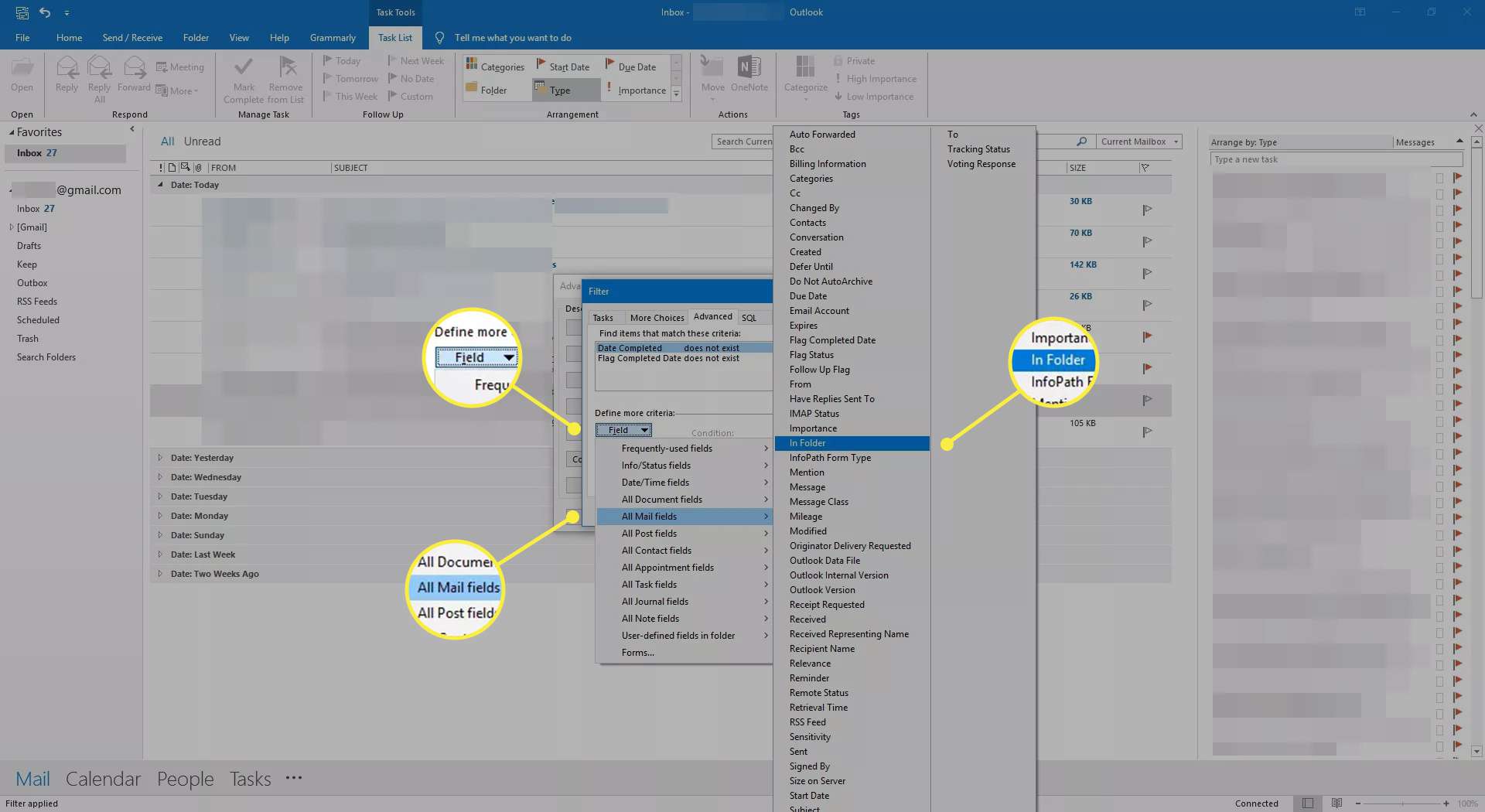Click the zoom slider in status bar
1485x812 pixels.
click(1401, 803)
